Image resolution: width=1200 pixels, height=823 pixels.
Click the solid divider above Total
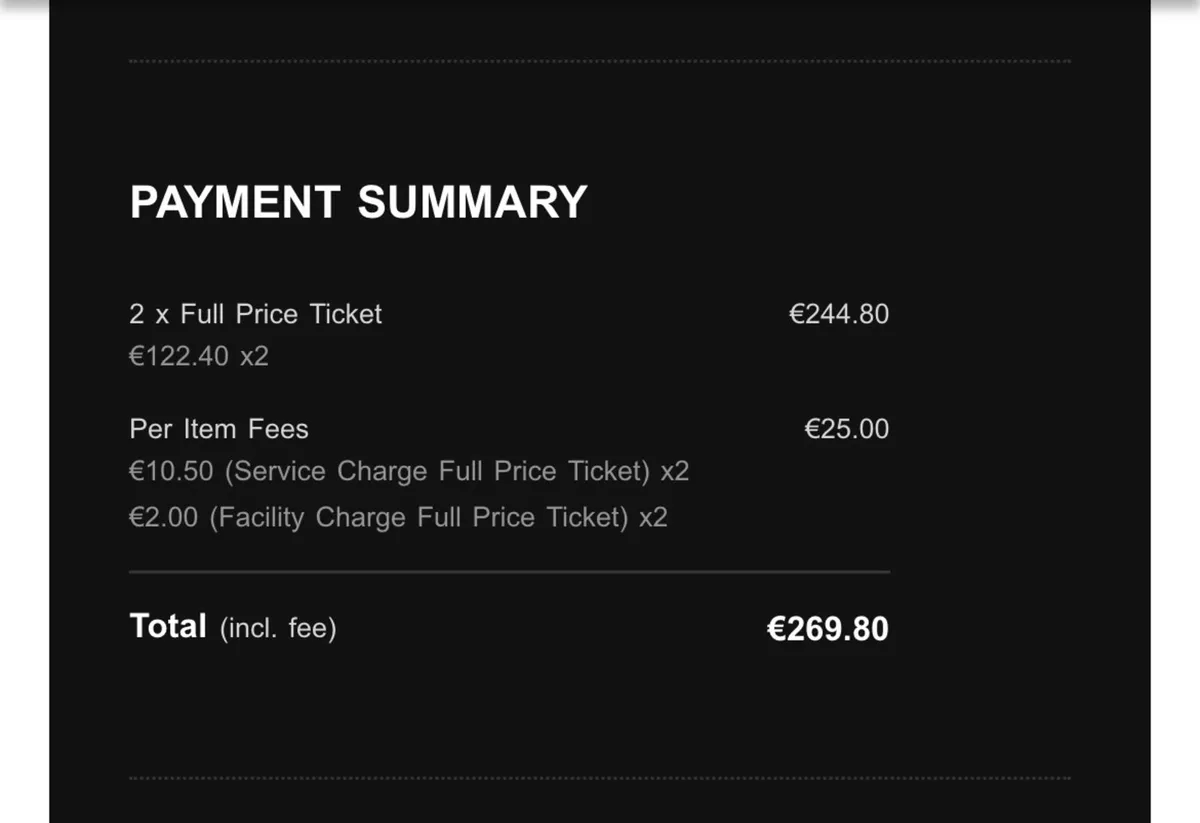[x=509, y=572]
